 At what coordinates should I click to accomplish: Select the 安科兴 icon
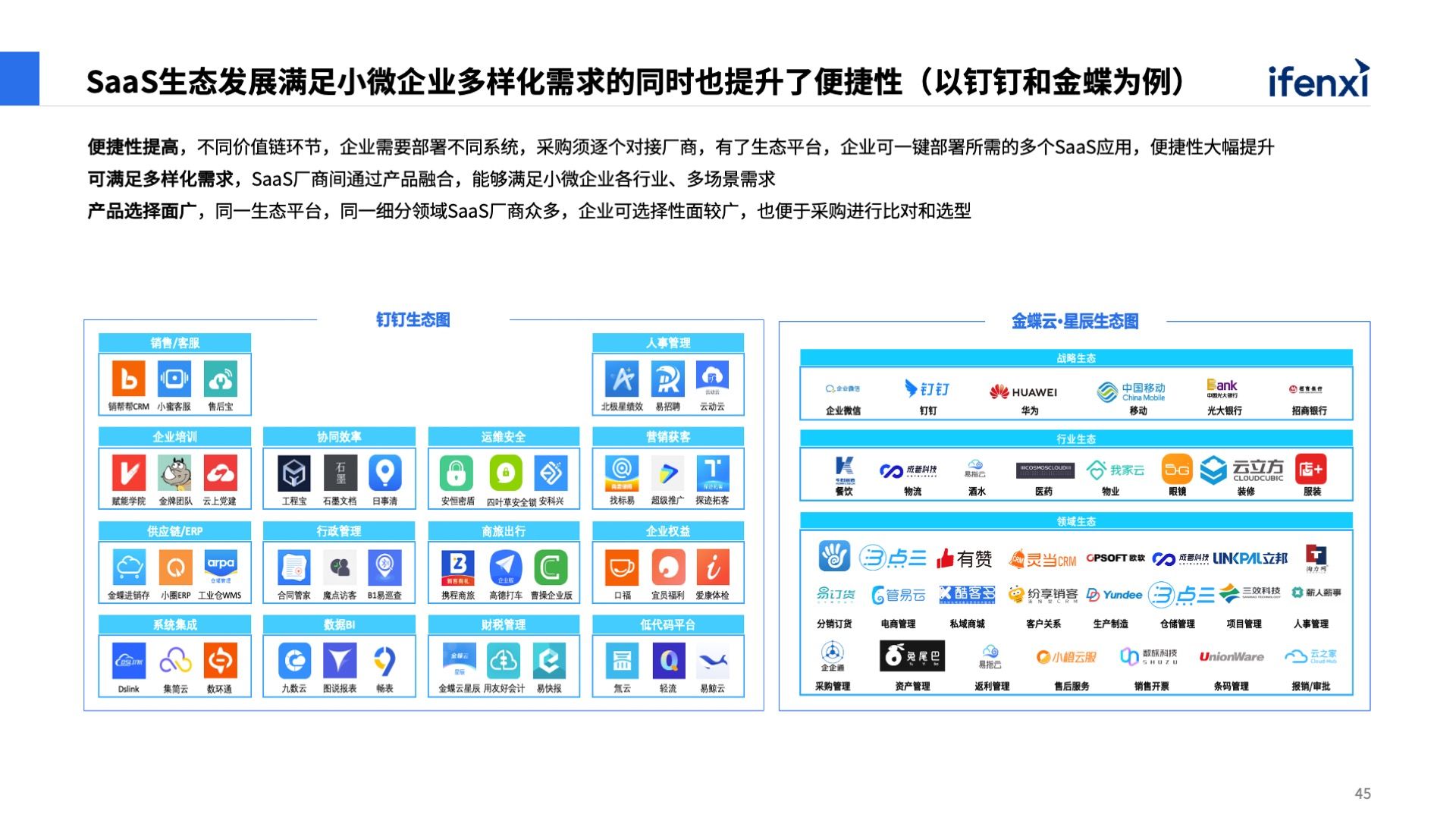pos(551,473)
